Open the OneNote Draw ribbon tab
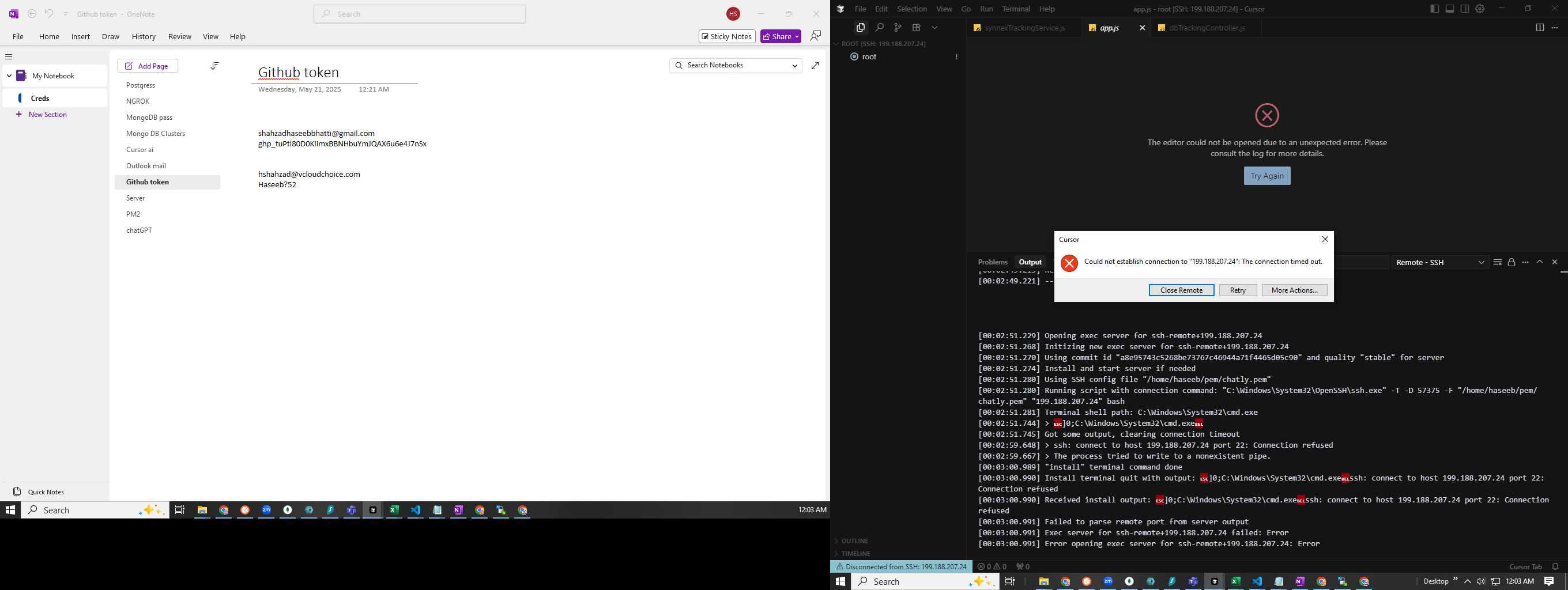This screenshot has width=1568, height=590. pyautogui.click(x=110, y=36)
